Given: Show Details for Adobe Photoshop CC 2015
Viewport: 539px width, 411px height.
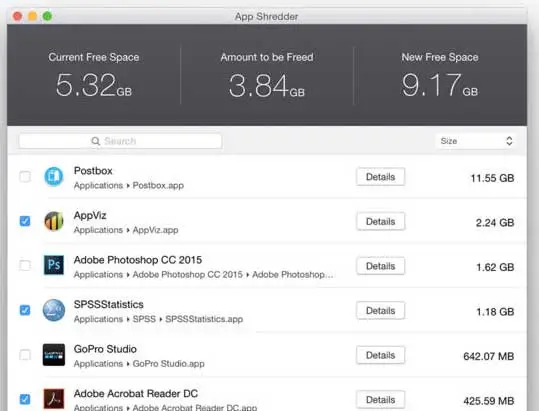Looking at the screenshot, I should pos(381,266).
